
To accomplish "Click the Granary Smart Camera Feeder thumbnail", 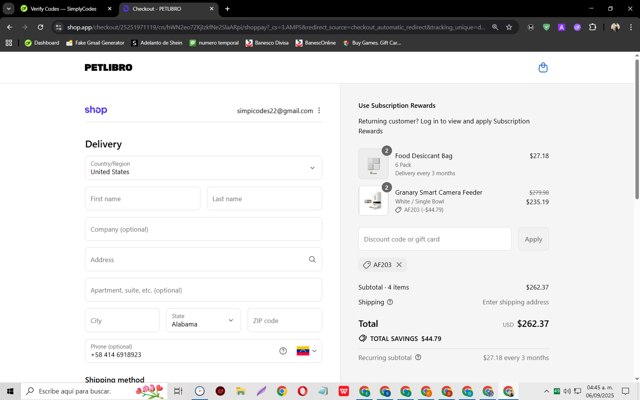I will (x=373, y=200).
